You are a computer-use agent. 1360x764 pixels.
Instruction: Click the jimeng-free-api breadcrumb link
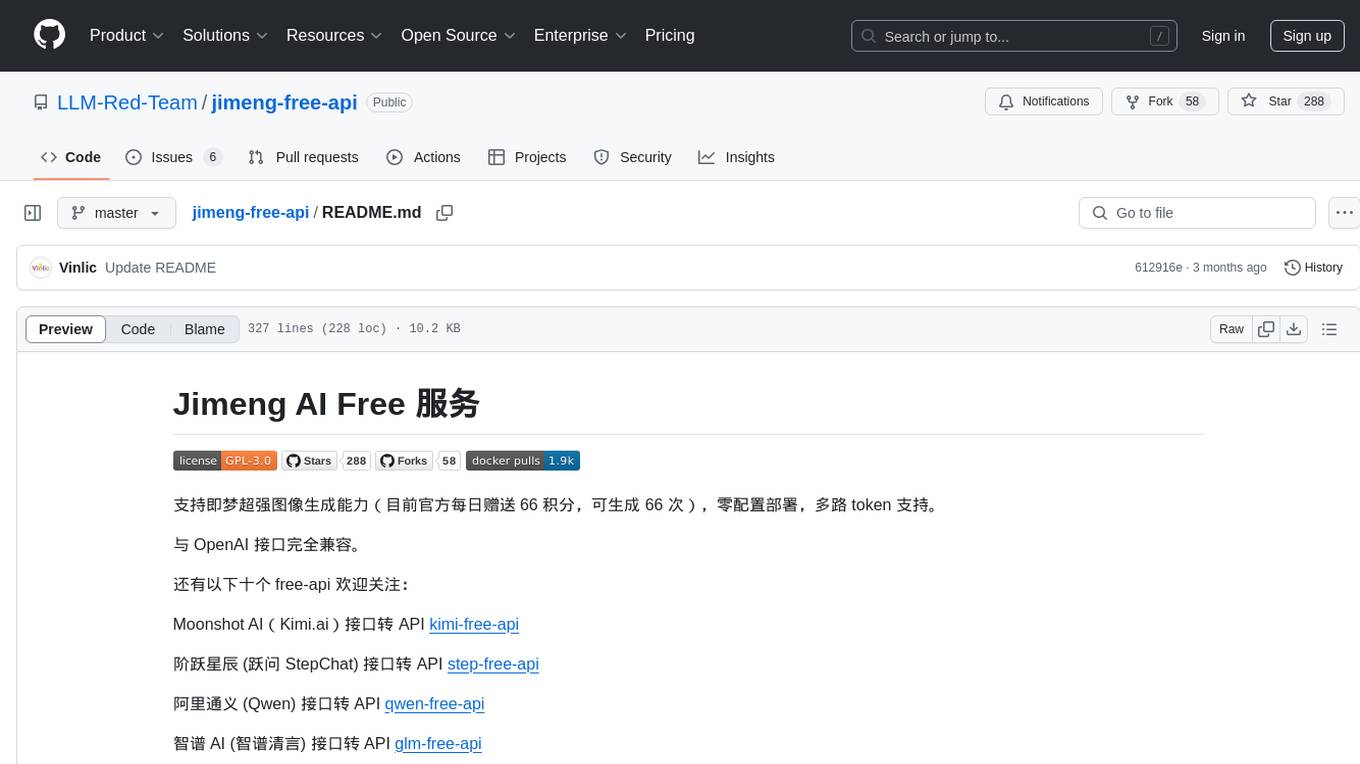coord(250,213)
